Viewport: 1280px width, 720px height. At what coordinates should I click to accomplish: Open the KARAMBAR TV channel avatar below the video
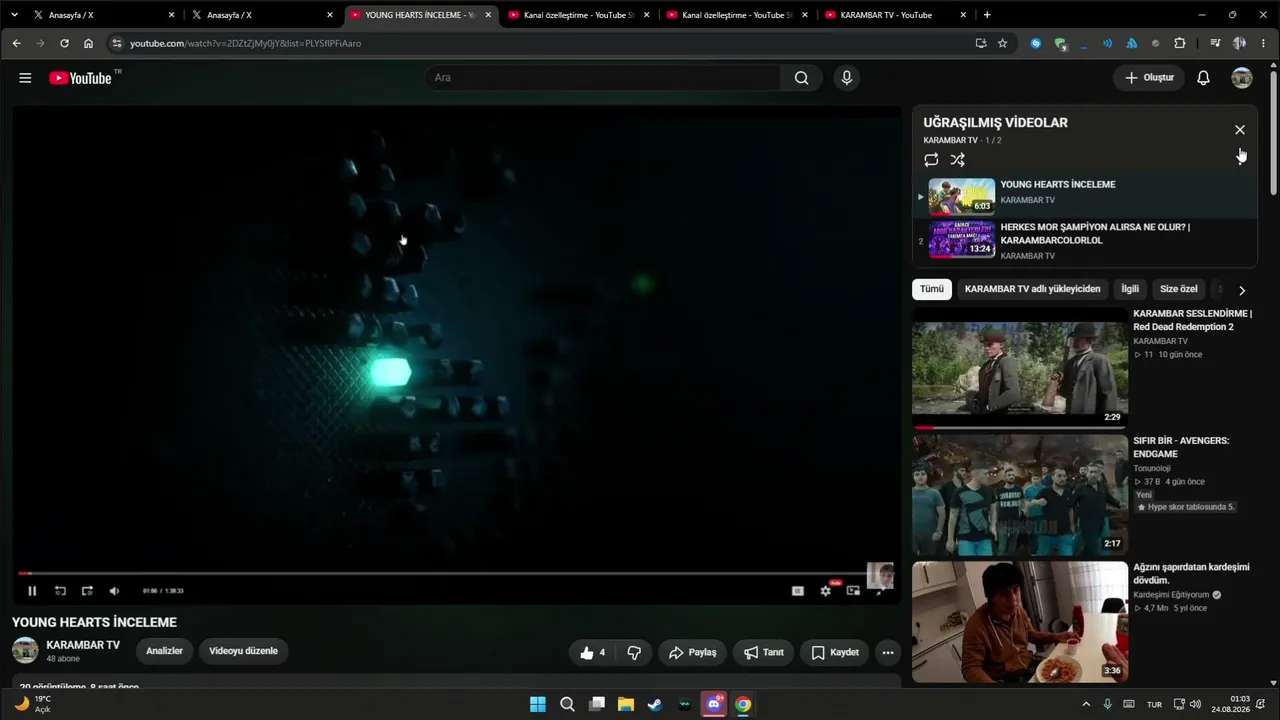tap(25, 651)
